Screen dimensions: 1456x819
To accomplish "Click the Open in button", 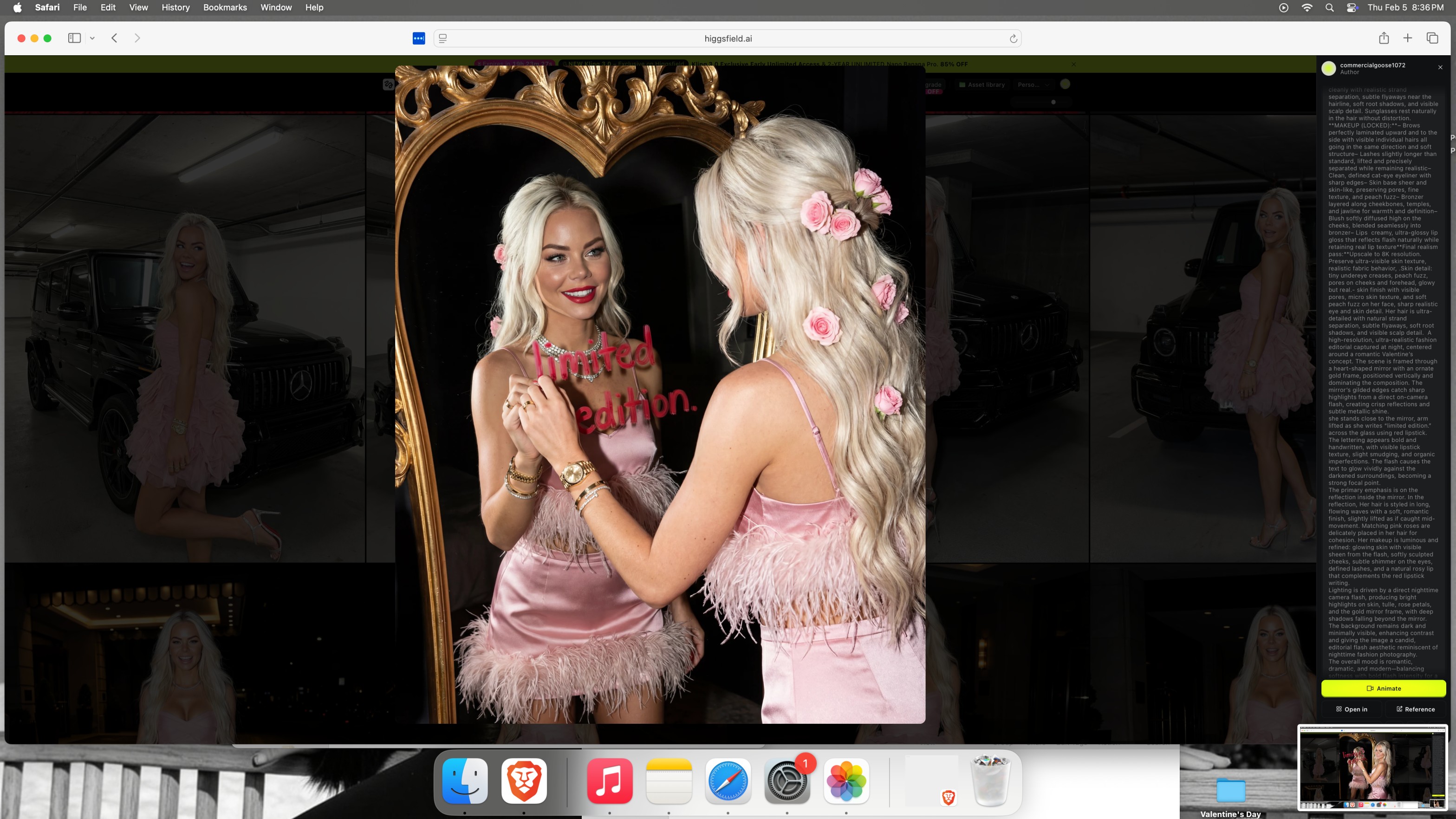I will [x=1352, y=709].
